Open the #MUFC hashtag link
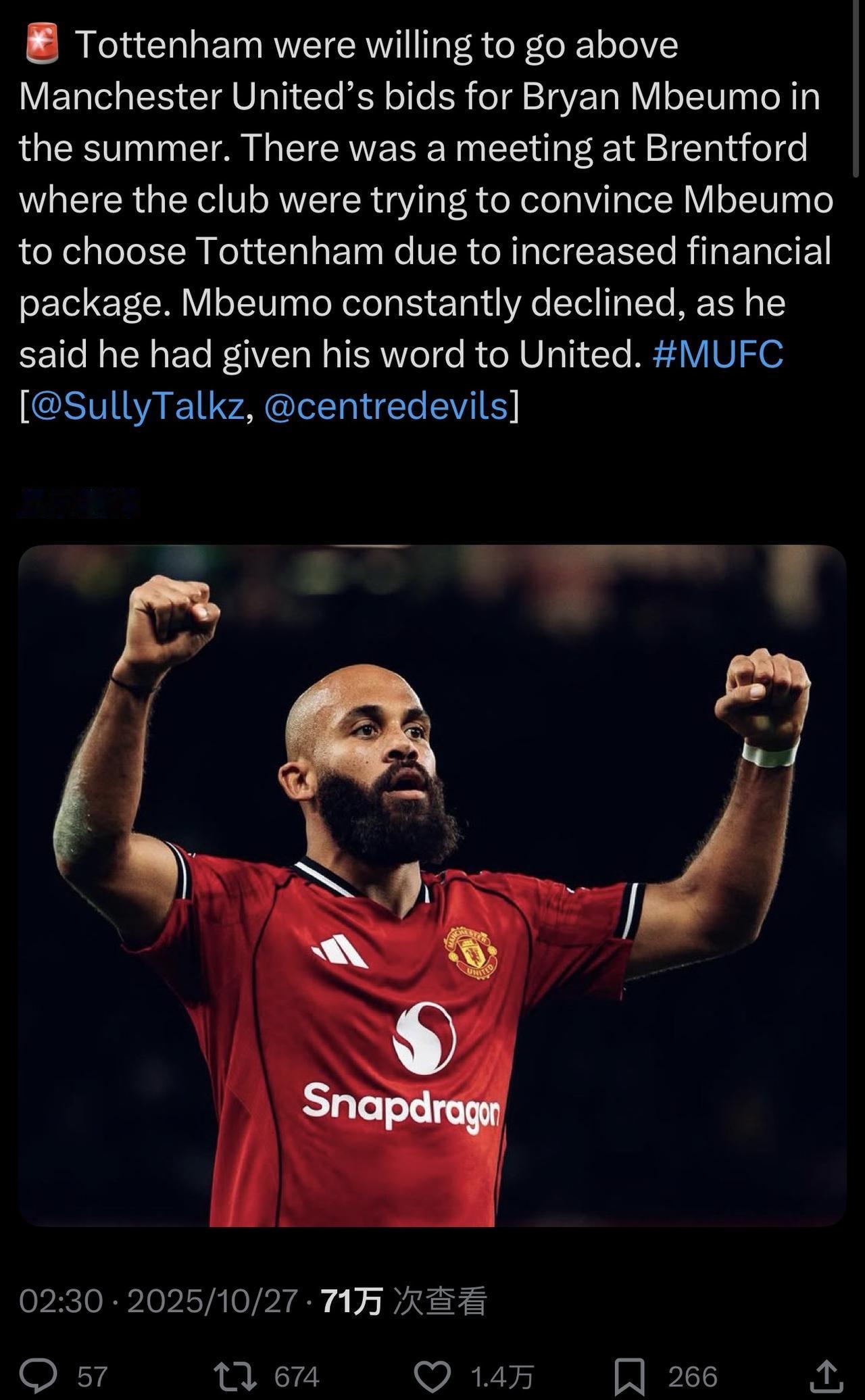 718,353
